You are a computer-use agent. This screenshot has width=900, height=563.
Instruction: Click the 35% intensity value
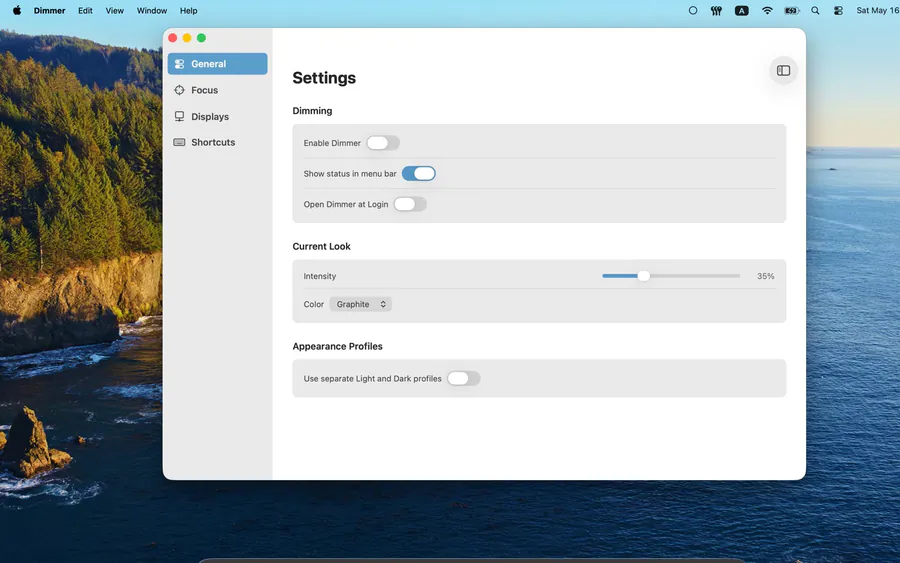coord(765,276)
